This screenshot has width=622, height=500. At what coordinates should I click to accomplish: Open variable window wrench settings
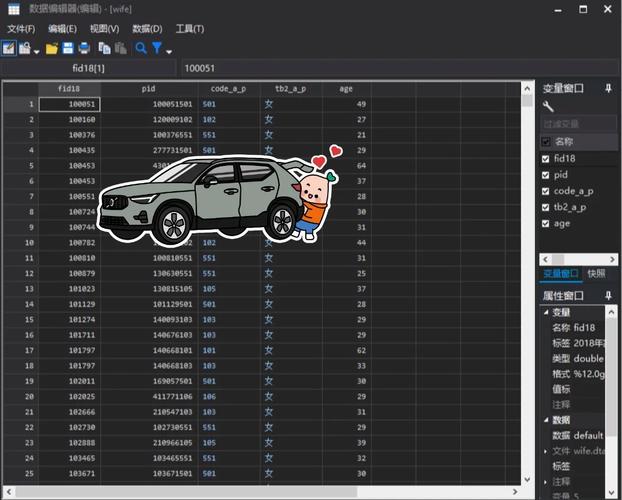[x=548, y=106]
